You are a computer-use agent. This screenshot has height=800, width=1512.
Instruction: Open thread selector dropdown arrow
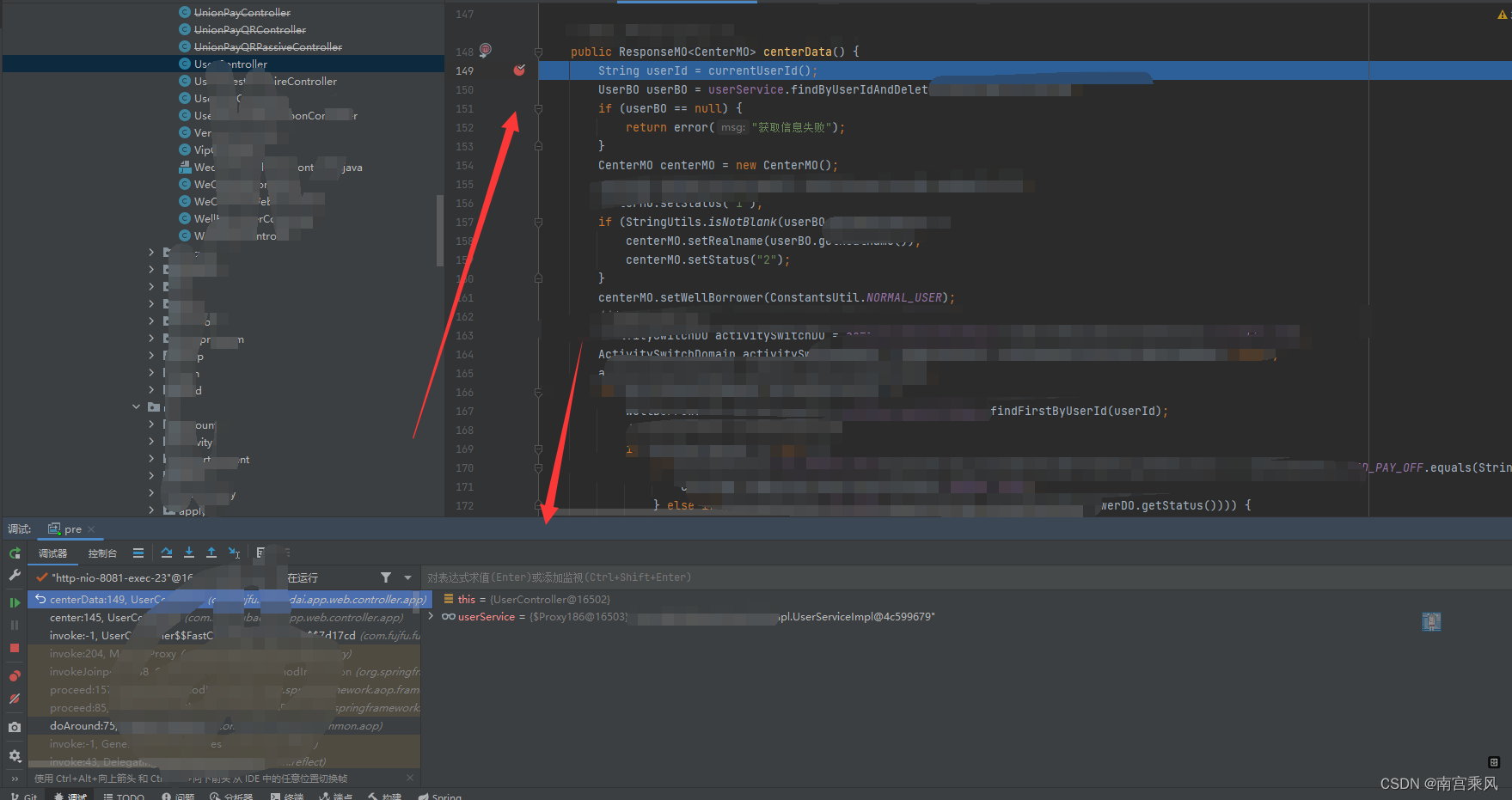(407, 577)
